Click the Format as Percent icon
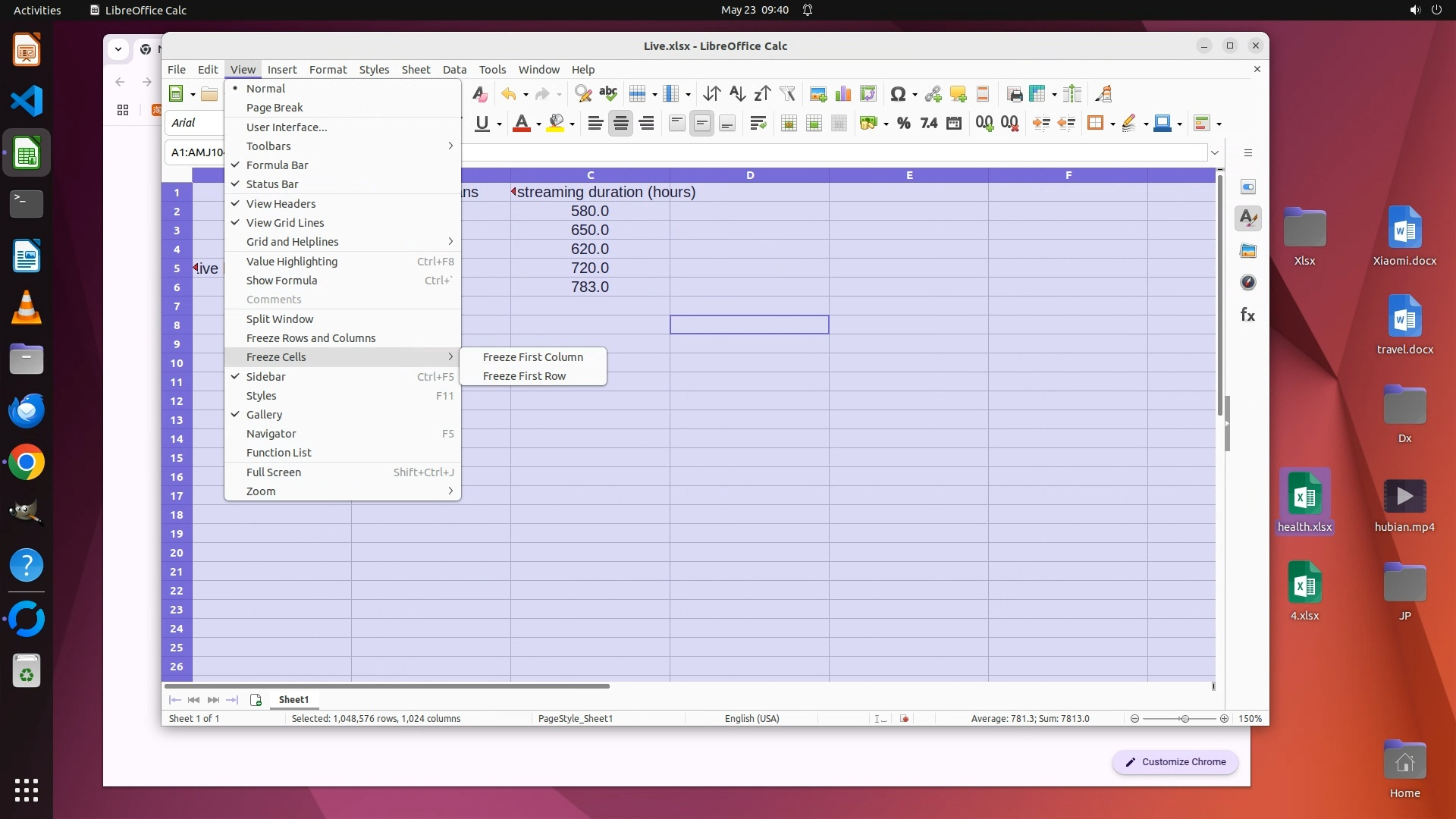 [x=903, y=124]
